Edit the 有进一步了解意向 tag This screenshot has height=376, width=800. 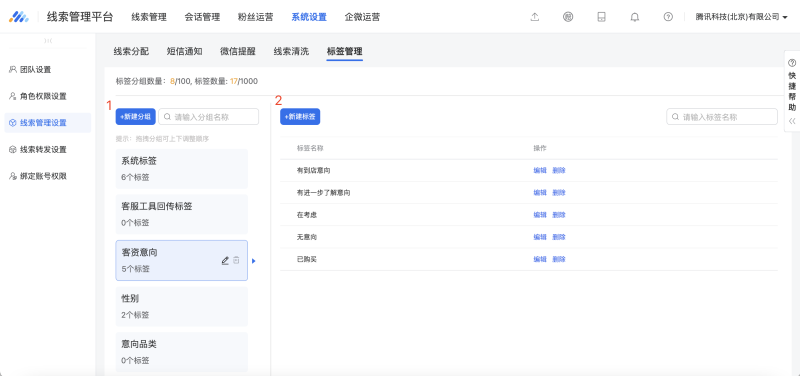click(x=540, y=192)
